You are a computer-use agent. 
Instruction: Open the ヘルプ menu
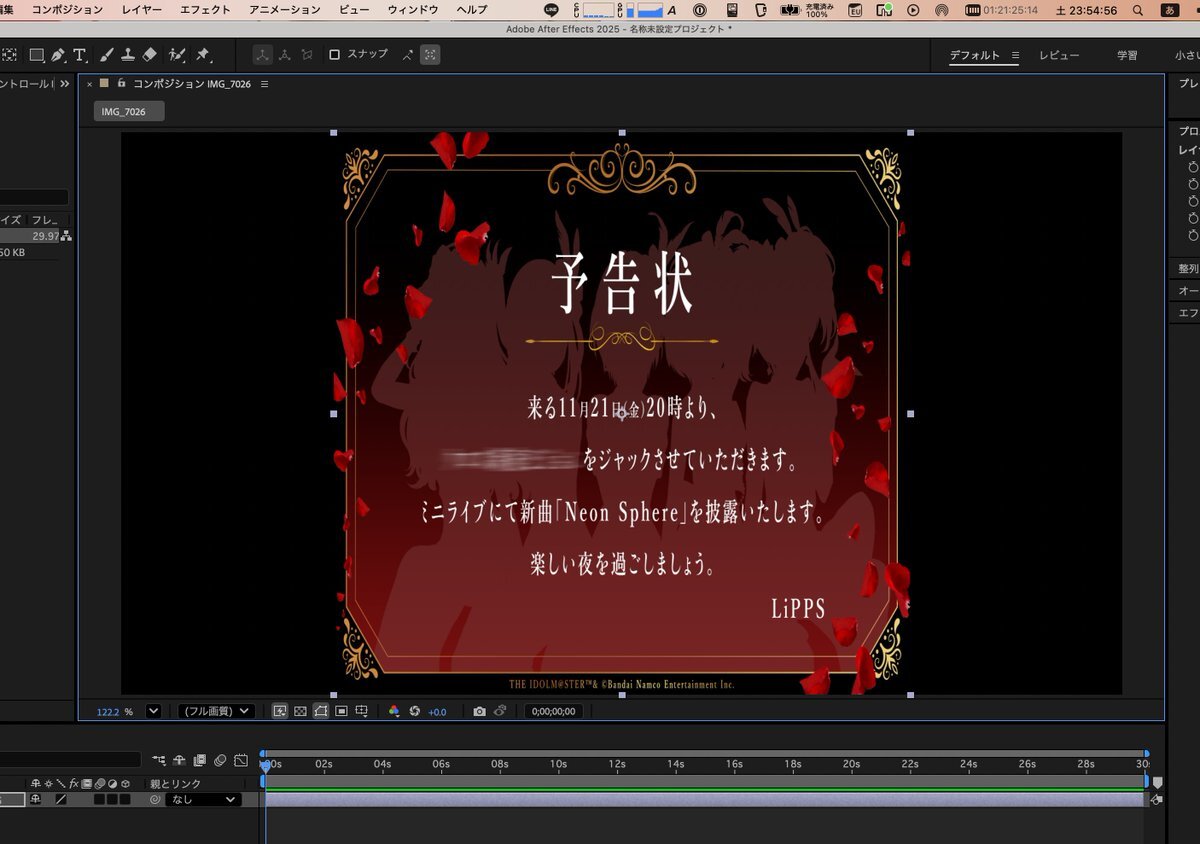pos(472,9)
